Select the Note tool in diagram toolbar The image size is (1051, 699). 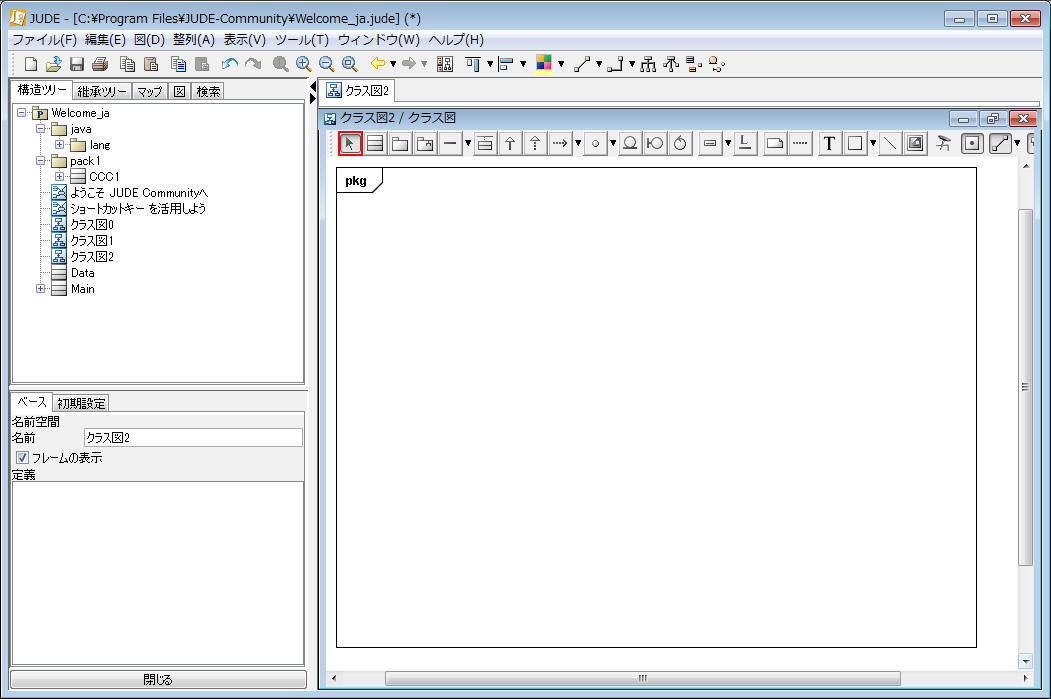tap(774, 144)
